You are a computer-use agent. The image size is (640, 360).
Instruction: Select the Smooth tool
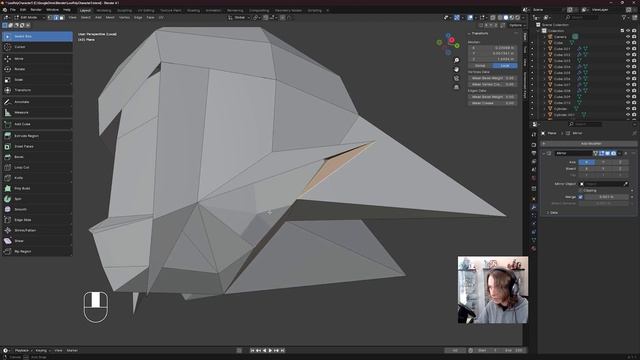pos(37,209)
